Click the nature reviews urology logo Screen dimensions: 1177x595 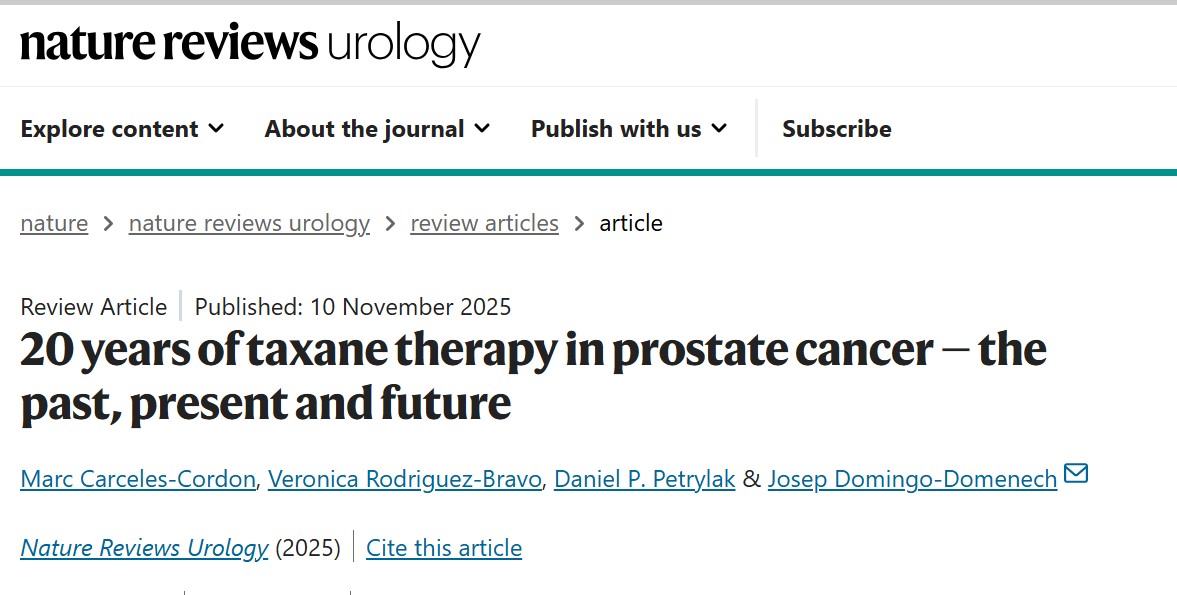click(249, 44)
